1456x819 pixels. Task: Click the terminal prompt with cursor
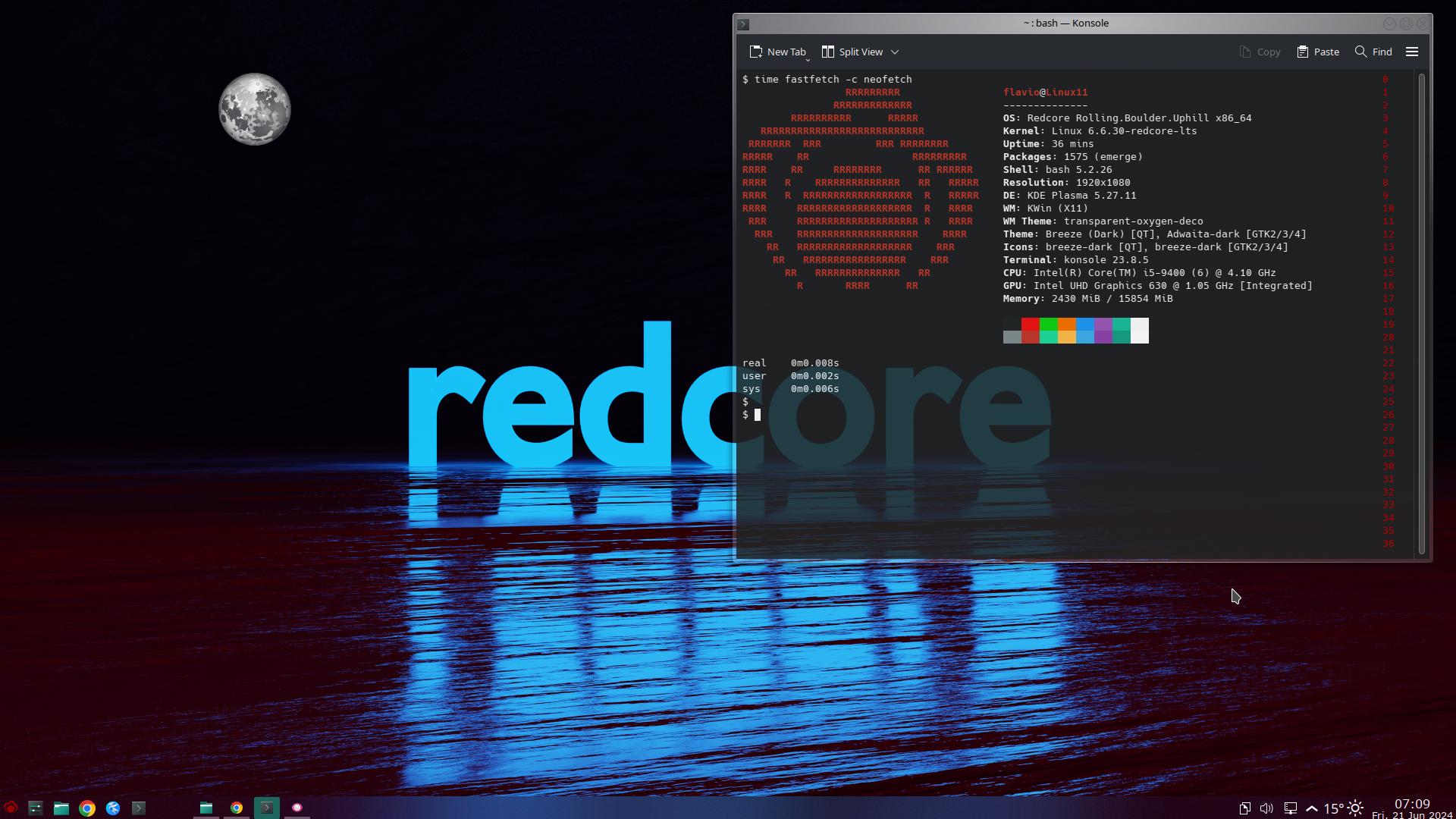[752, 415]
